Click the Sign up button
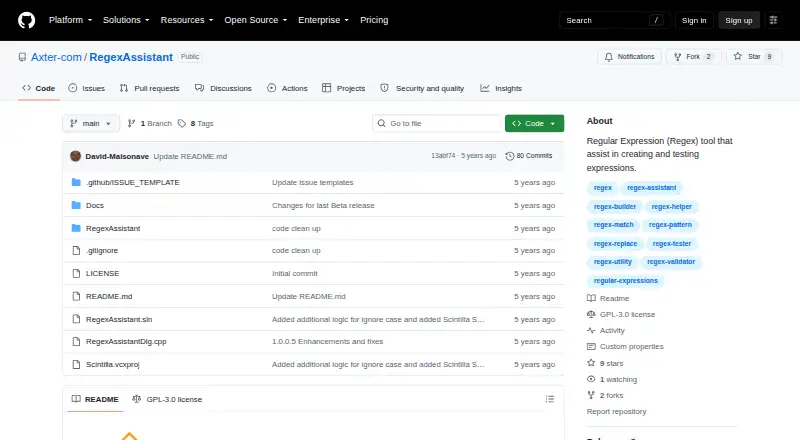The image size is (800, 440). (739, 20)
